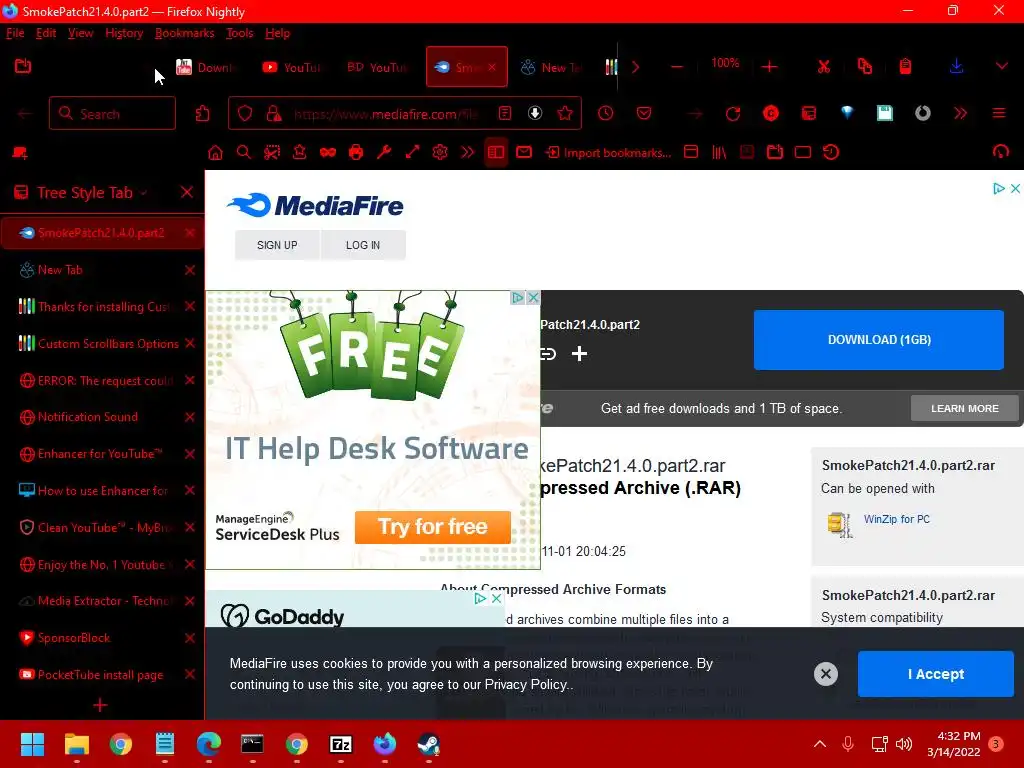Open Steam from the taskbar
The width and height of the screenshot is (1024, 768).
(428, 744)
